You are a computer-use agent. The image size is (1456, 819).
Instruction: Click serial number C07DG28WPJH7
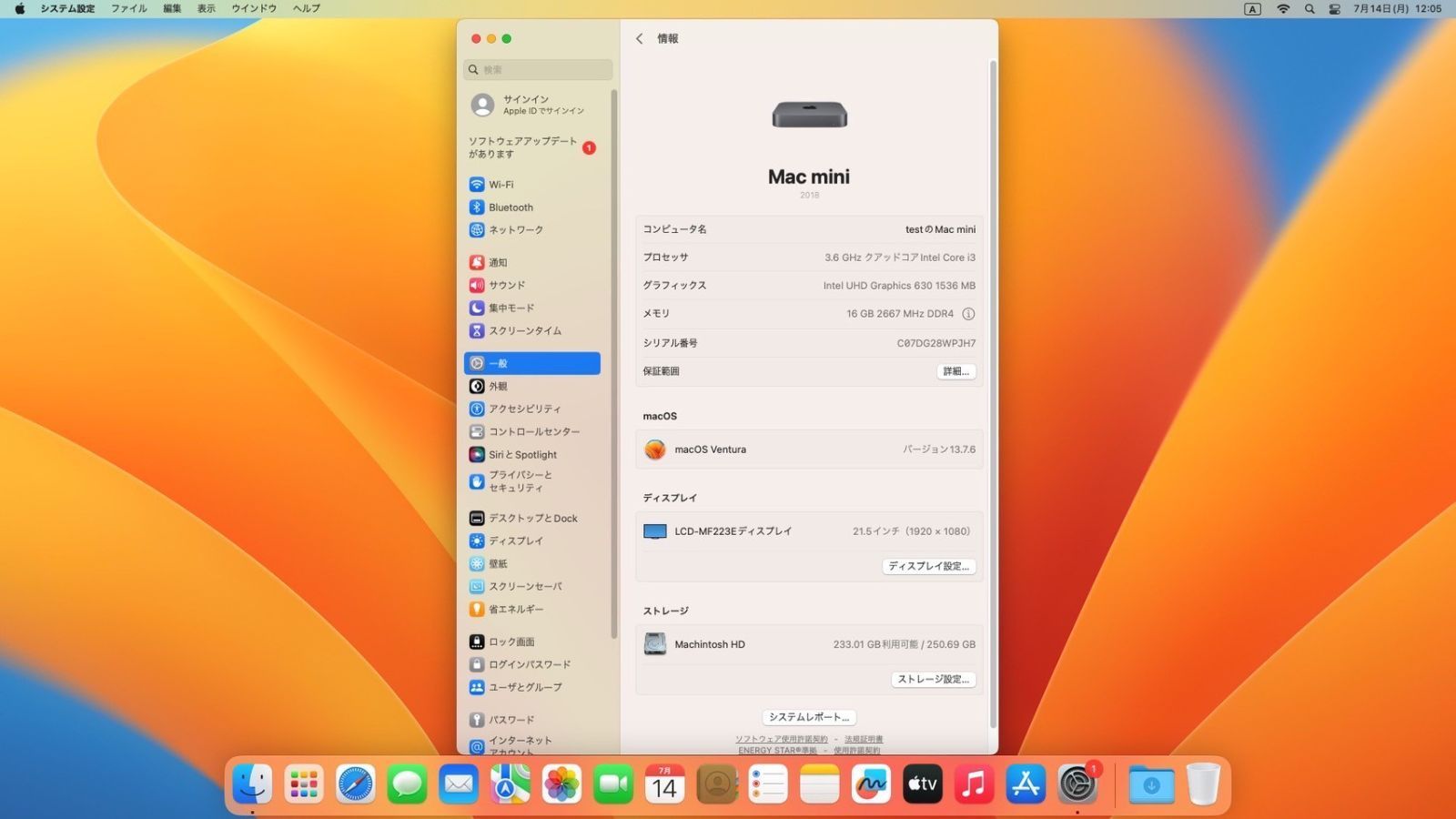click(x=936, y=343)
